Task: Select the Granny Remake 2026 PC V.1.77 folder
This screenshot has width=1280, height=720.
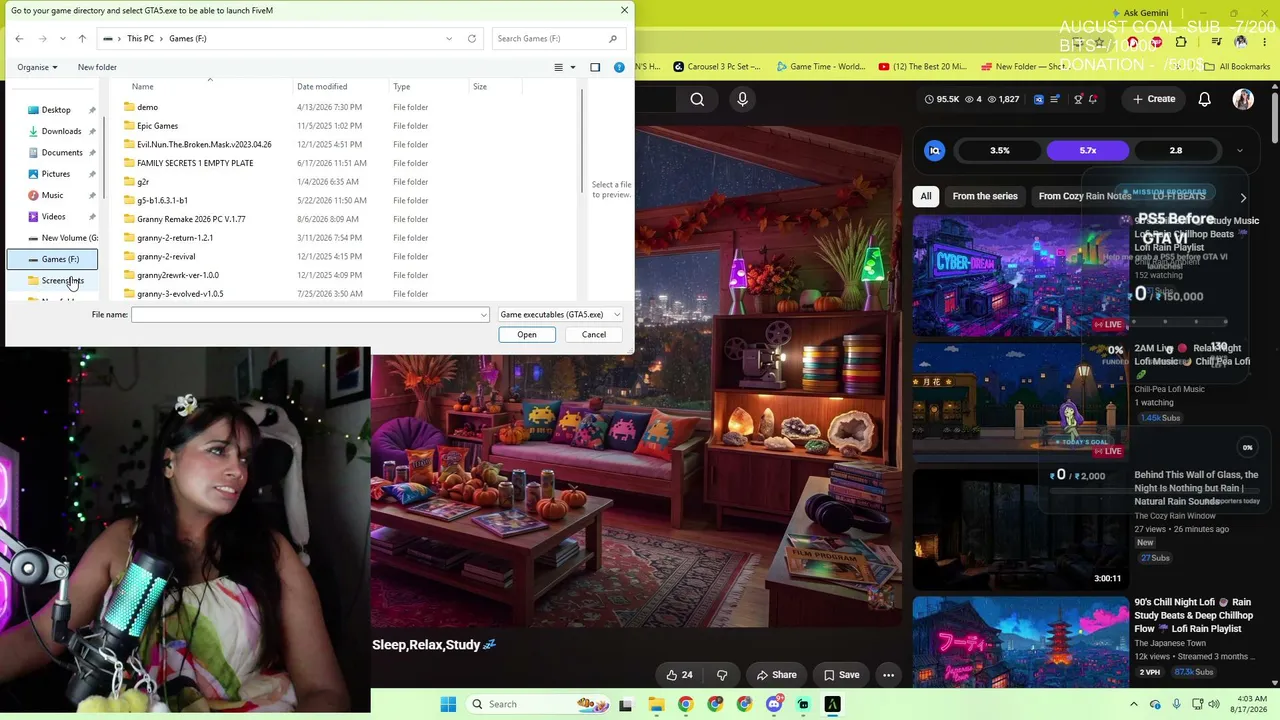Action: 191,219
